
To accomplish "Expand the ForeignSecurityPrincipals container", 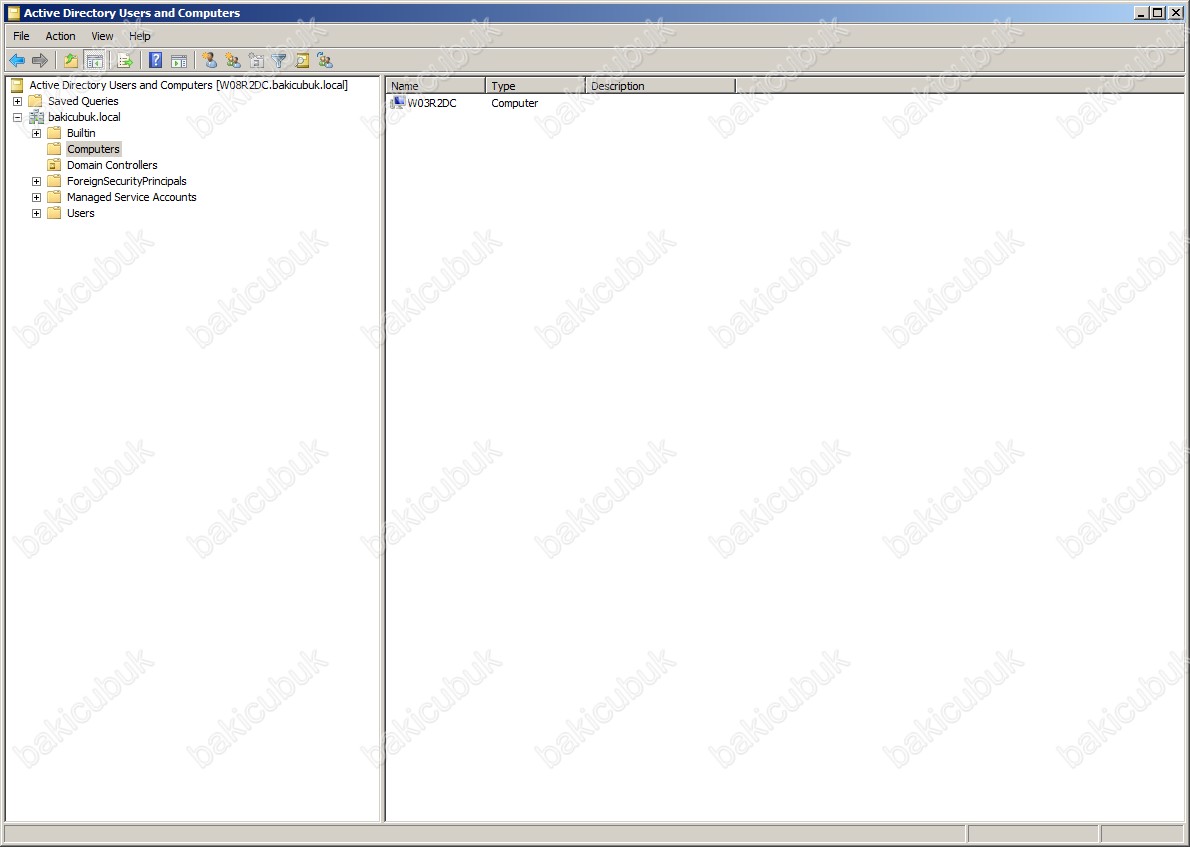I will pyautogui.click(x=36, y=181).
